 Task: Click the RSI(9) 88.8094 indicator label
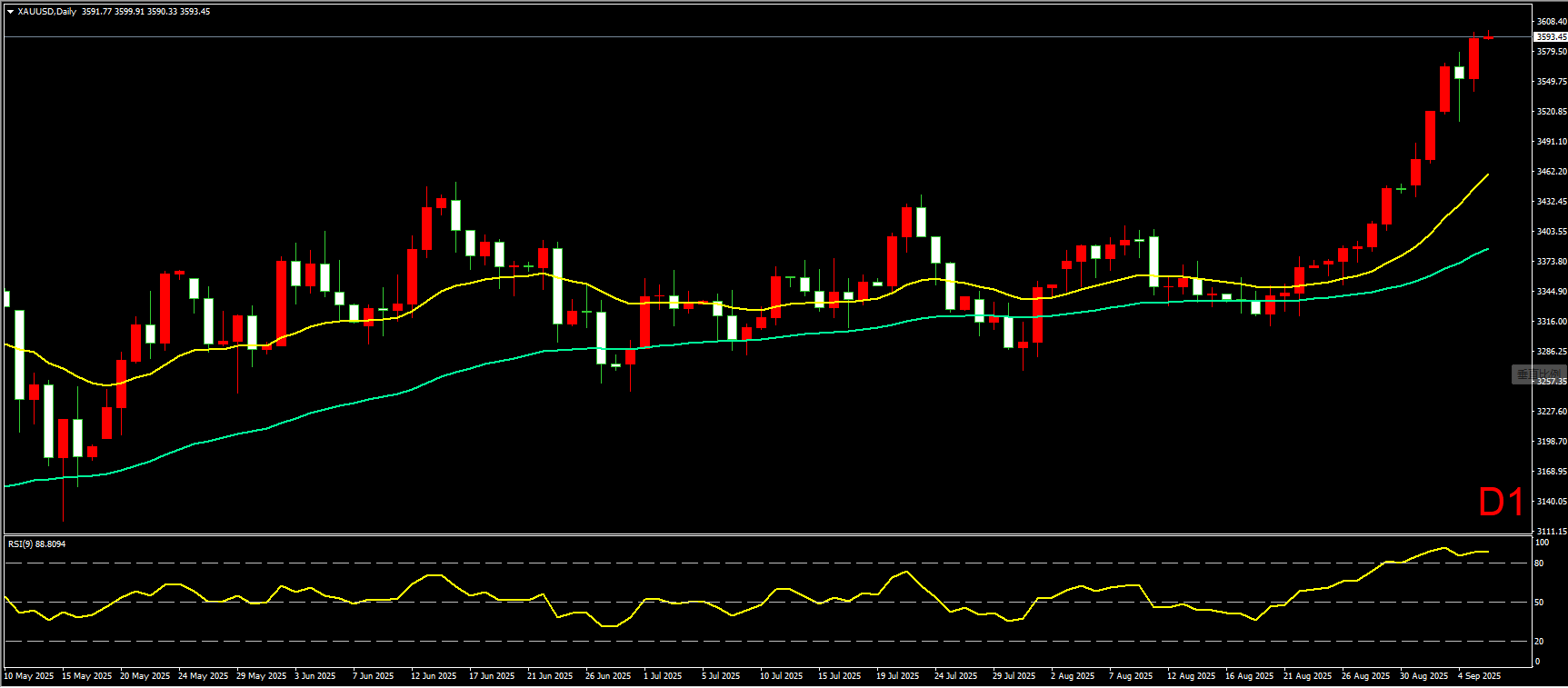(37, 544)
